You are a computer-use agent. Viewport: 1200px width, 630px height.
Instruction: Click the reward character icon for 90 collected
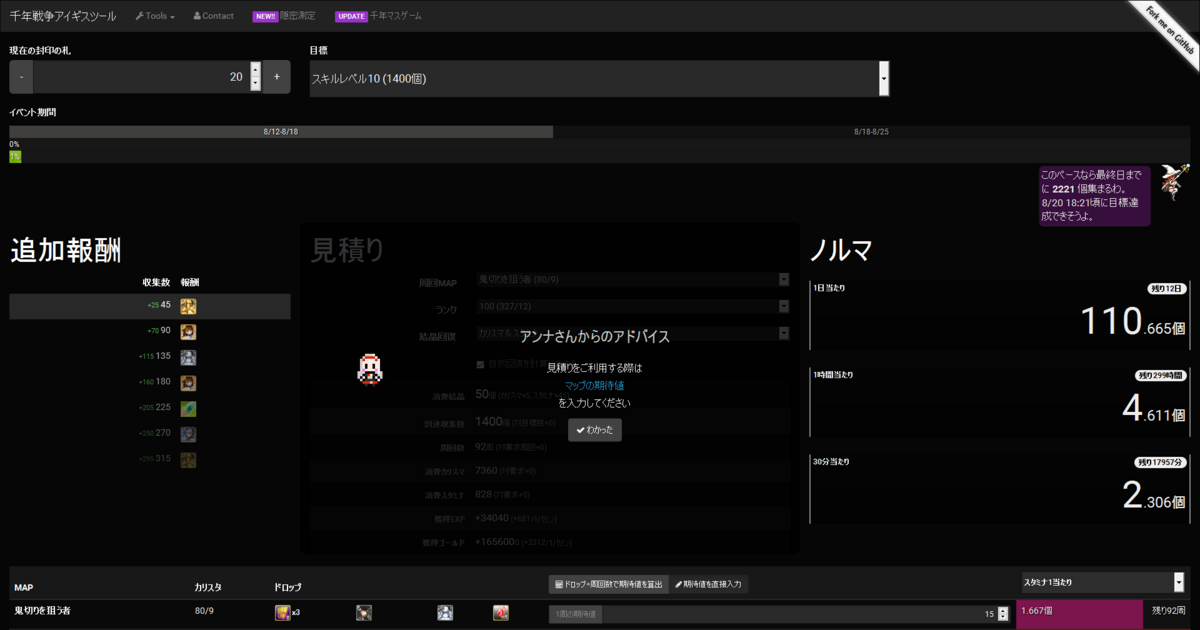[x=188, y=332]
